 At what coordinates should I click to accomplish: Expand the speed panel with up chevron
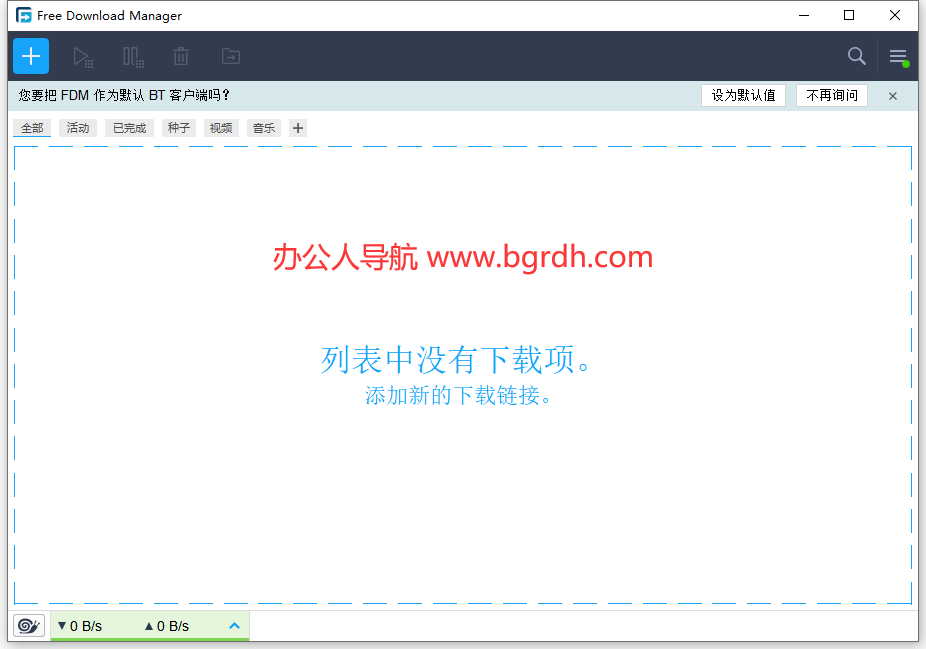234,625
